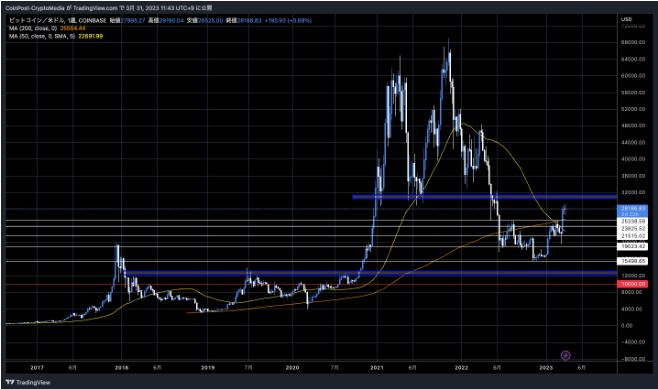Select the MA (200, close, 0) indicator legend

[x=33, y=28]
